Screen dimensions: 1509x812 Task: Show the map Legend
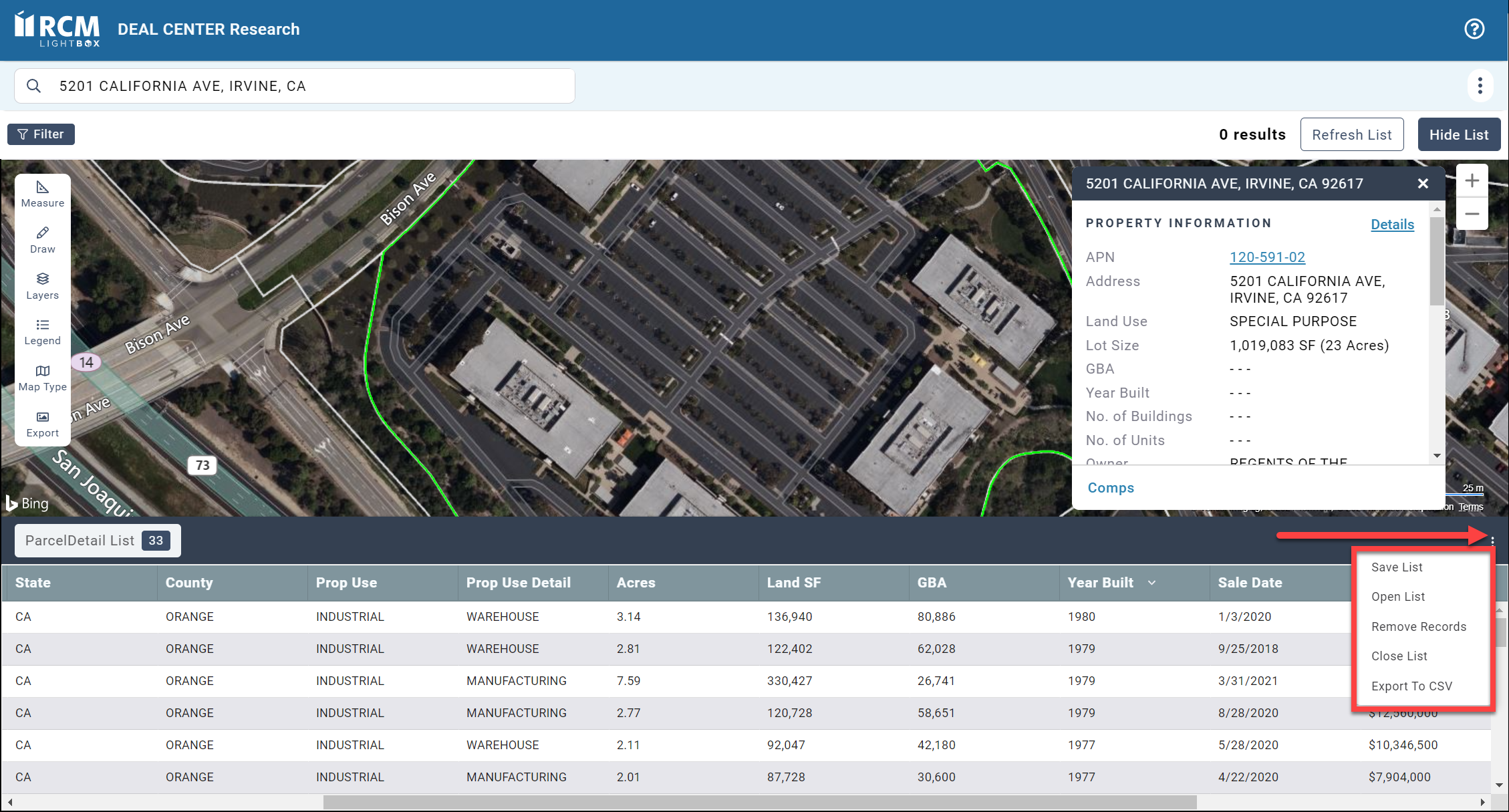42,331
